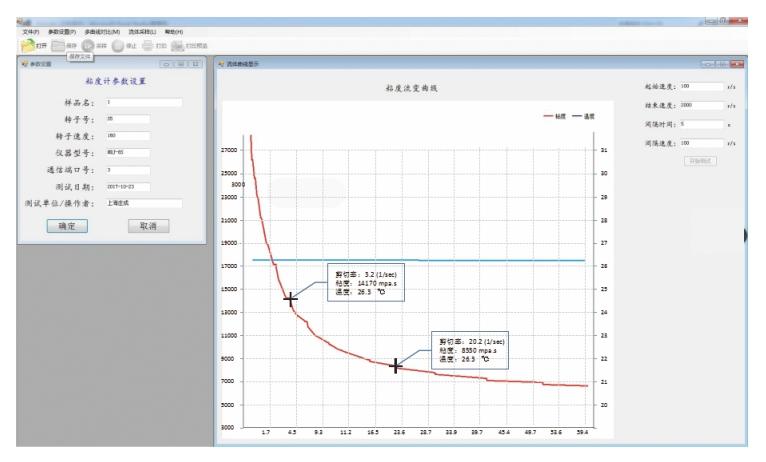Open the 多曲线对比(M) menu
The height and width of the screenshot is (462, 766).
point(102,32)
